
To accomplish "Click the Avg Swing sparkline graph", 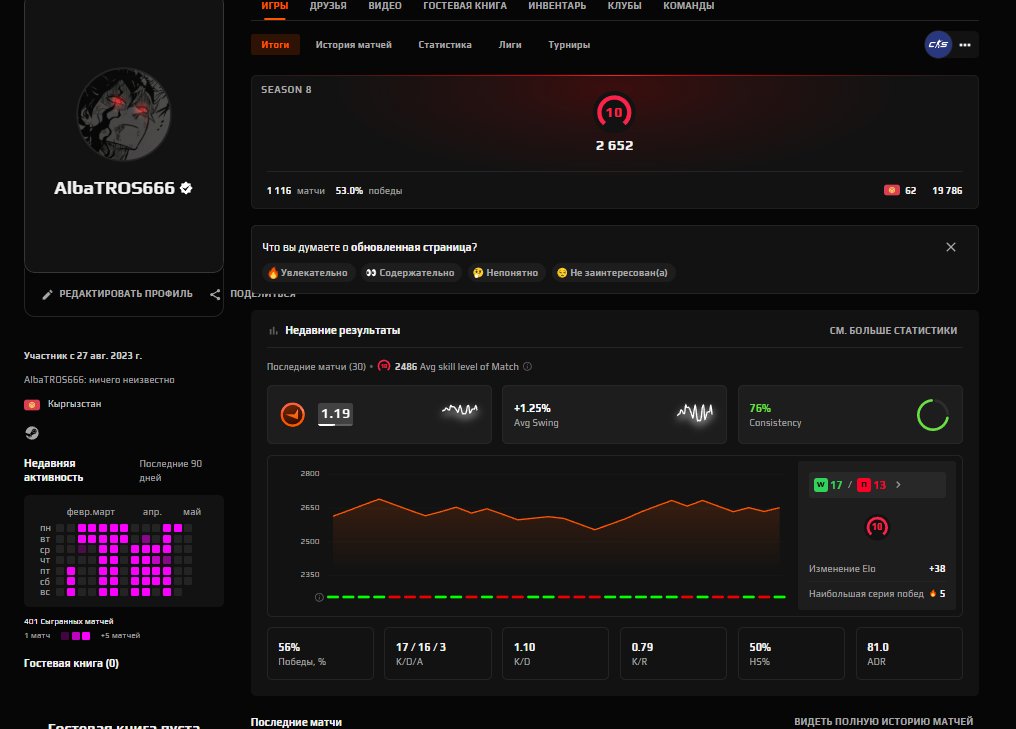I will point(695,412).
